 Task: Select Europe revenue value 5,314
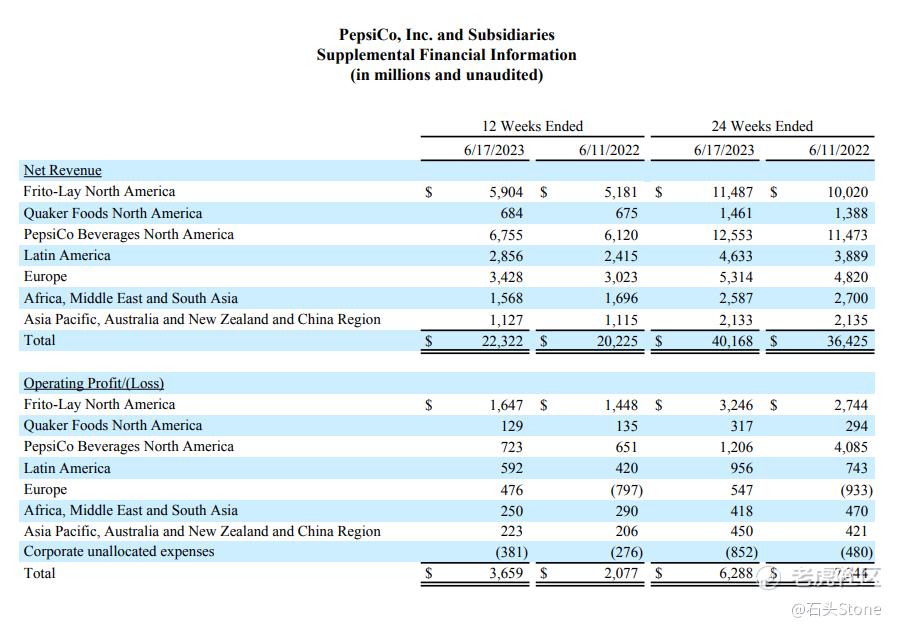pos(736,278)
